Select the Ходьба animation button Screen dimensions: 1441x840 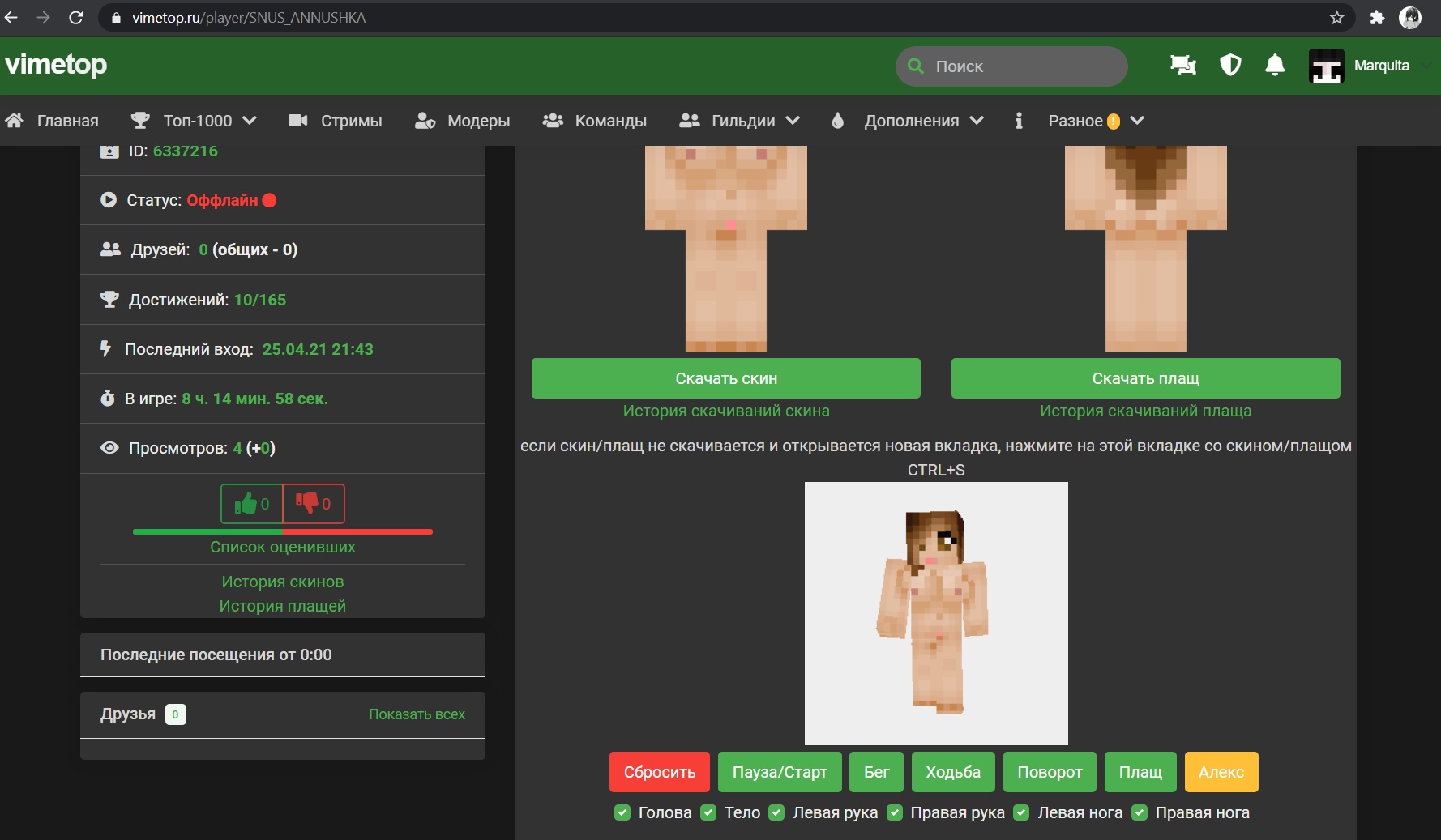pos(953,772)
